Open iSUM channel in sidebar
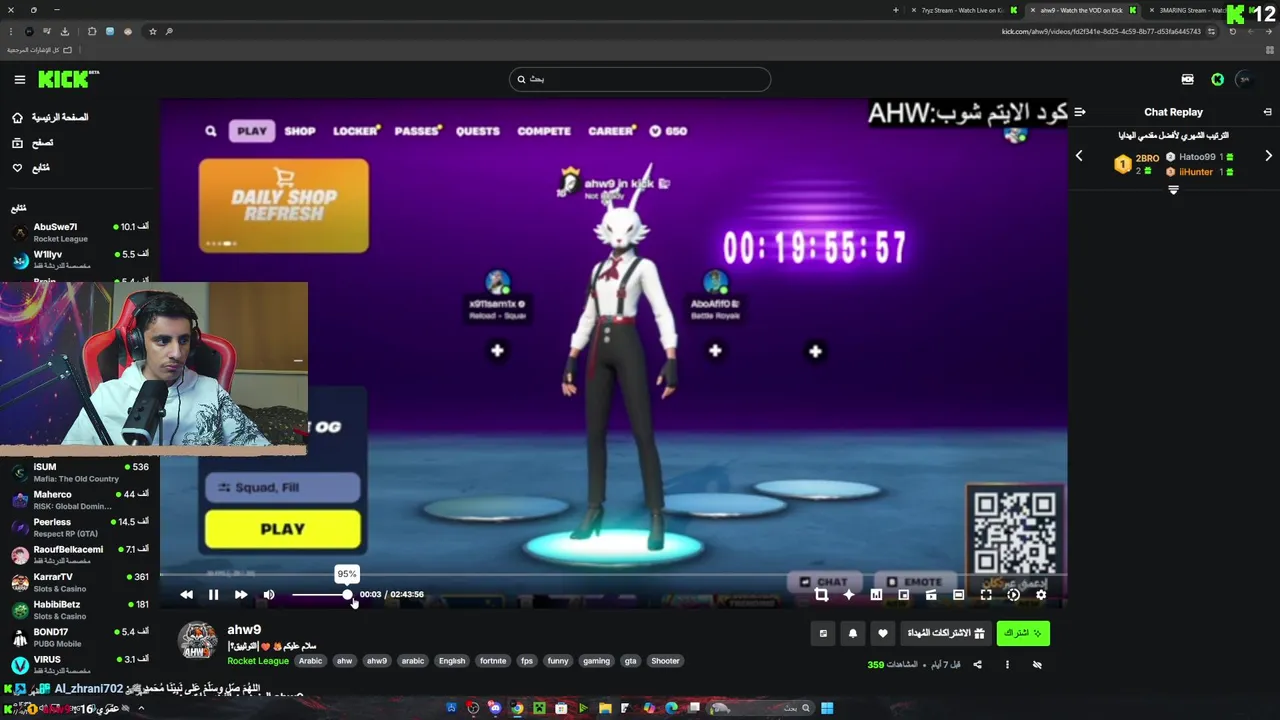1280x720 pixels. coord(80,472)
